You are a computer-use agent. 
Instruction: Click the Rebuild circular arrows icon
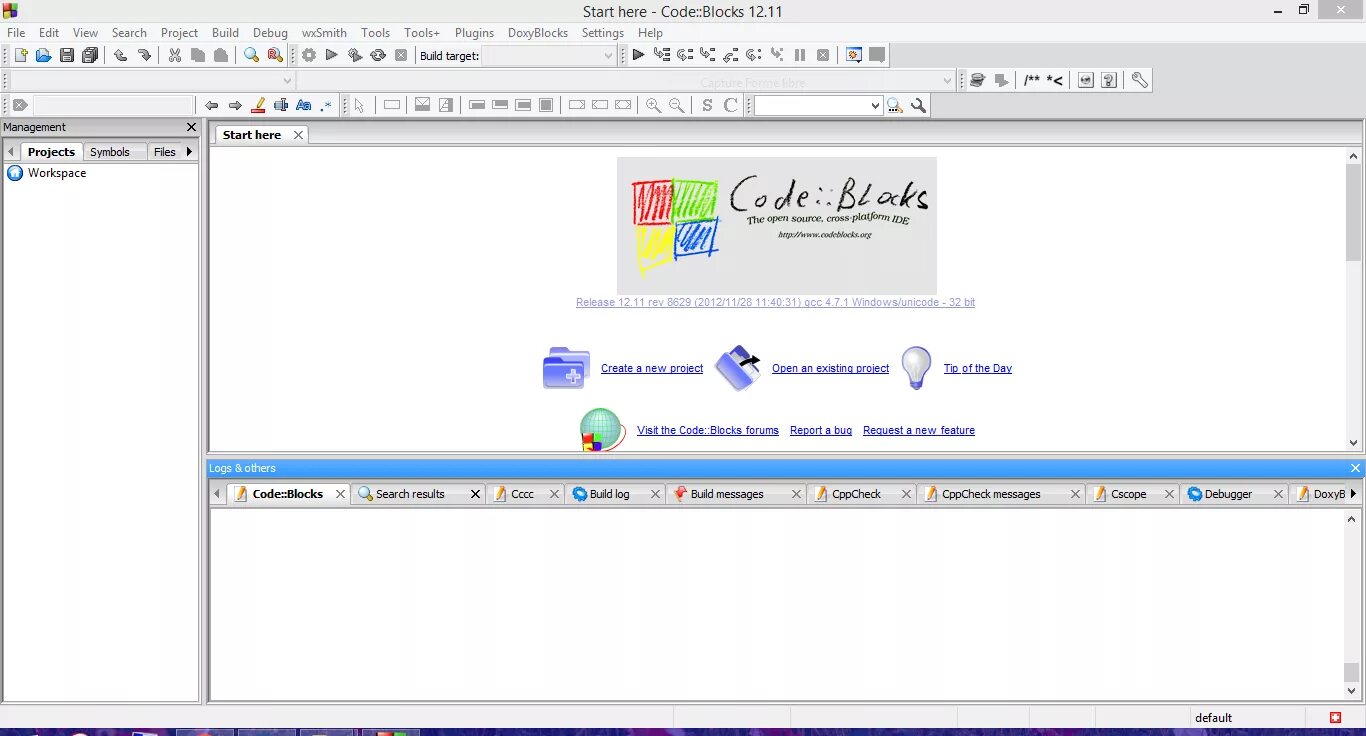378,55
